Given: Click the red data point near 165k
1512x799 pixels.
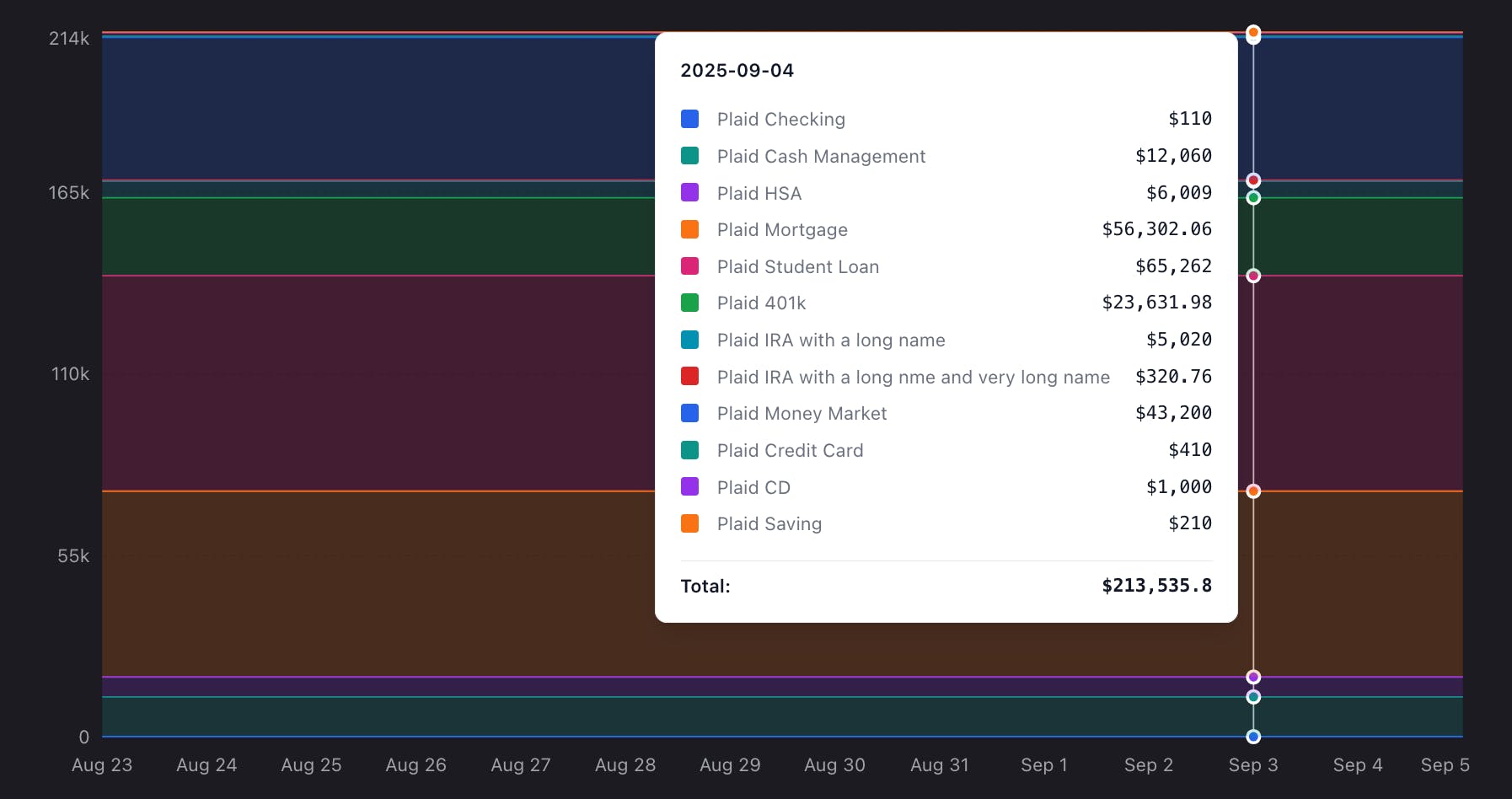Looking at the screenshot, I should point(1253,180).
